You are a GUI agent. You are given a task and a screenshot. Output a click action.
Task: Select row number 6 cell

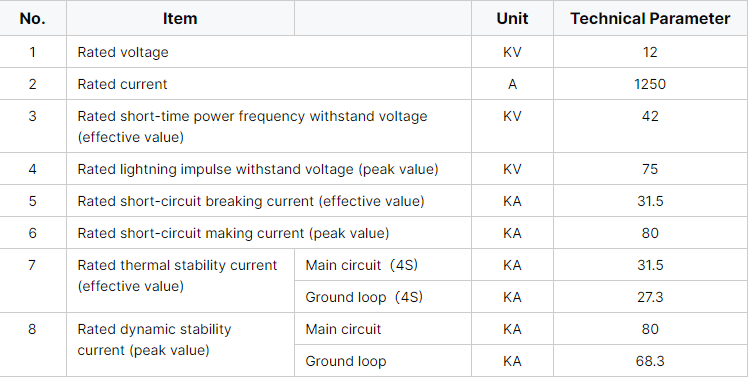(33, 233)
